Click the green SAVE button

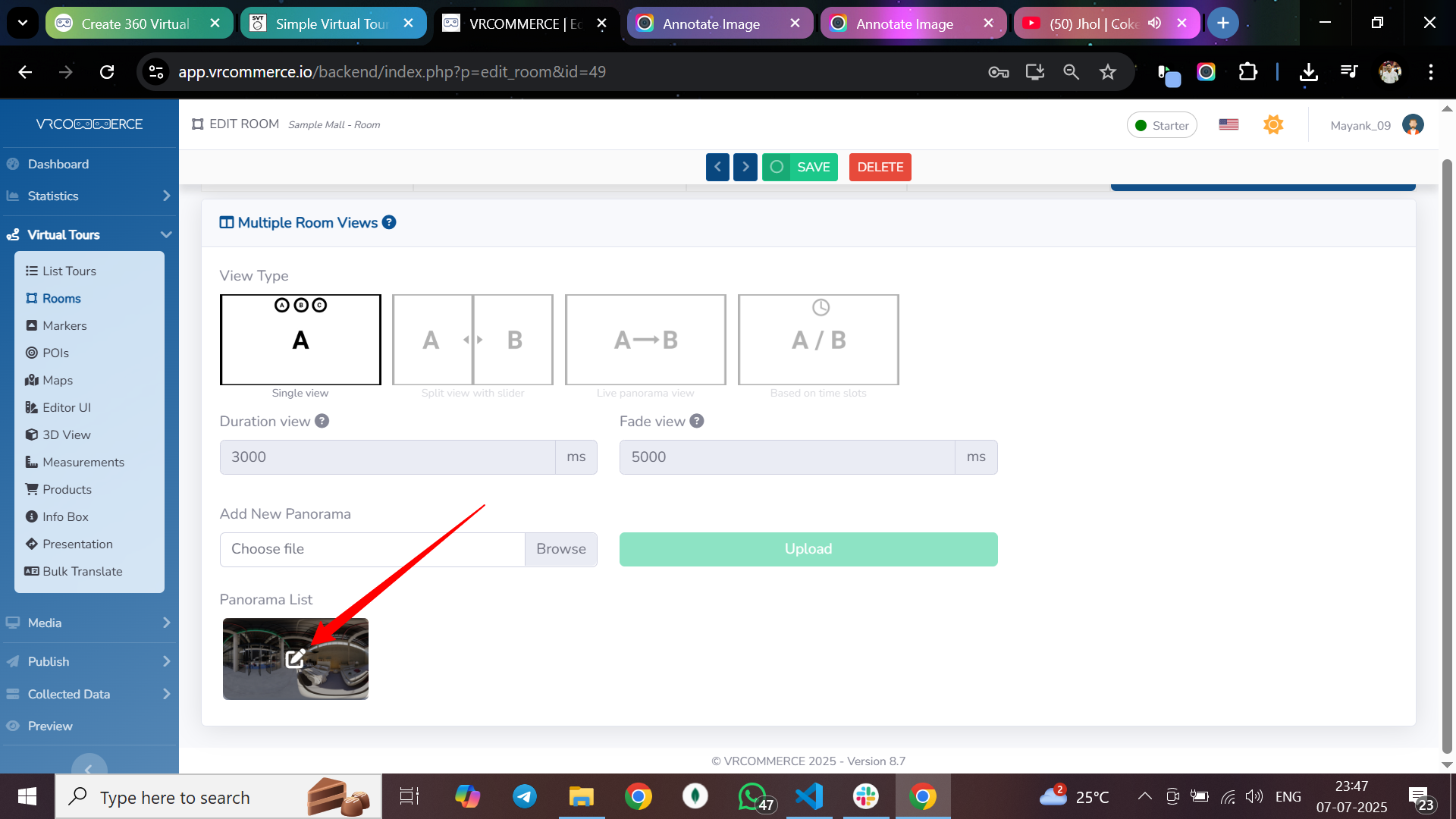[800, 167]
